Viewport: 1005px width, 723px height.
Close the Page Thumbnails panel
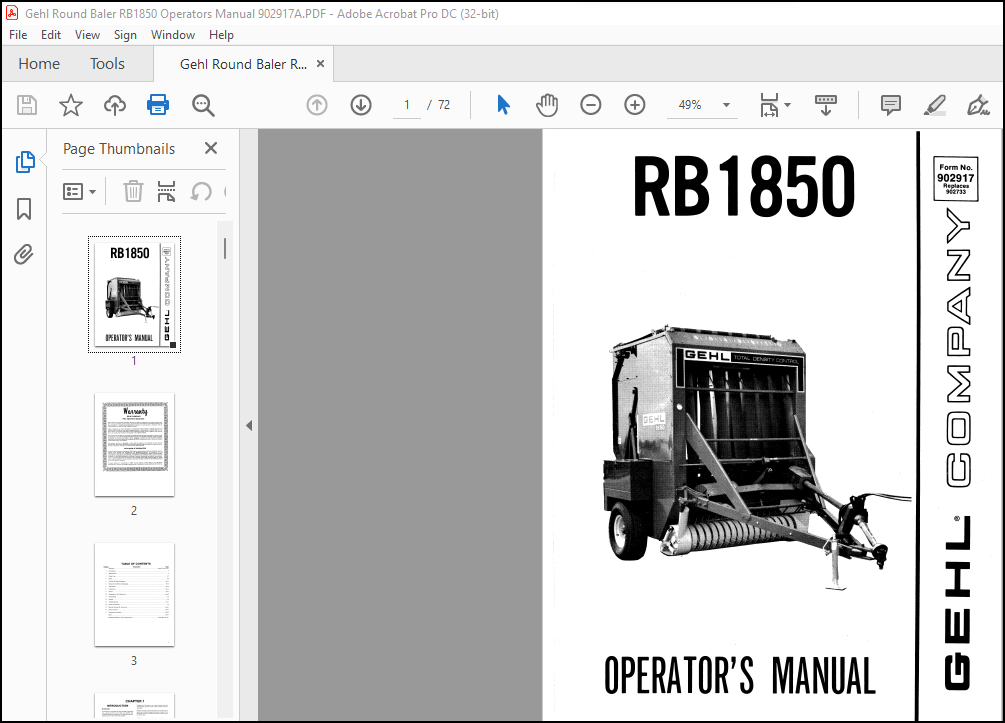[211, 148]
